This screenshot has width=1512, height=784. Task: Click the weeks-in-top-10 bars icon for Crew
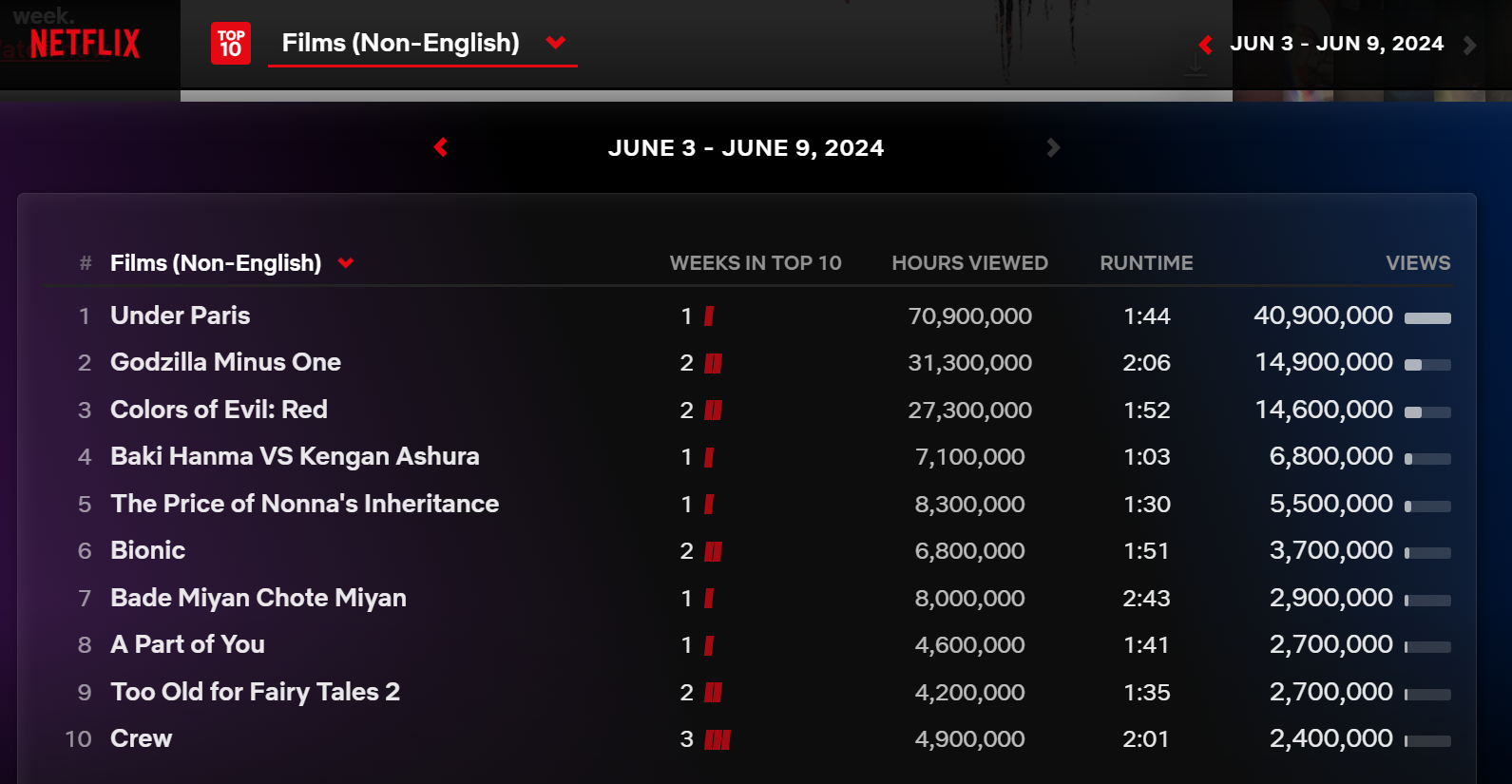pos(718,739)
